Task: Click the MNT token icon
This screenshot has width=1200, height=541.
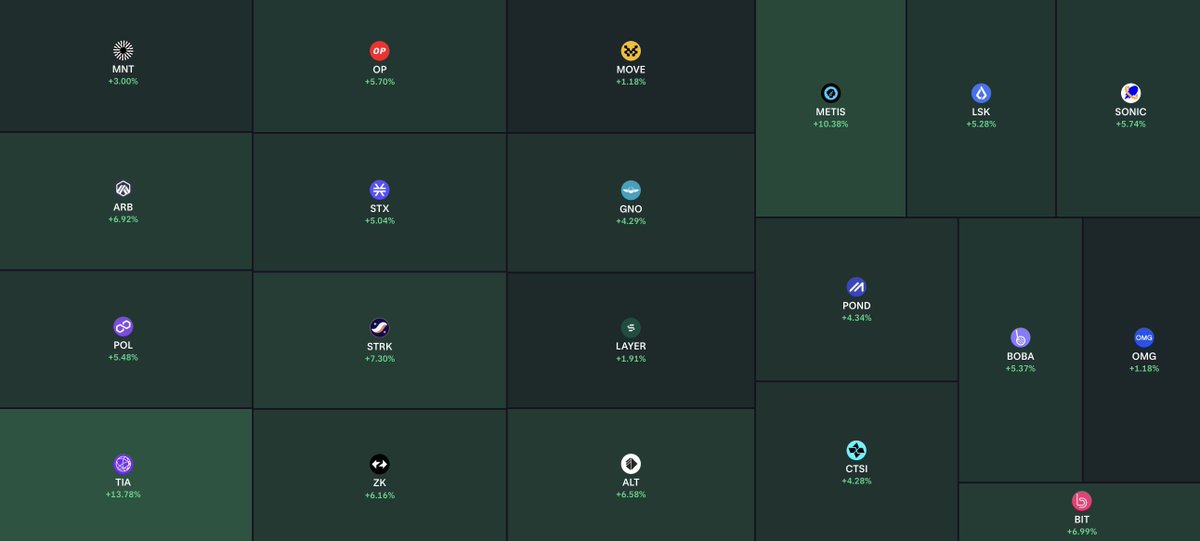Action: (x=123, y=51)
